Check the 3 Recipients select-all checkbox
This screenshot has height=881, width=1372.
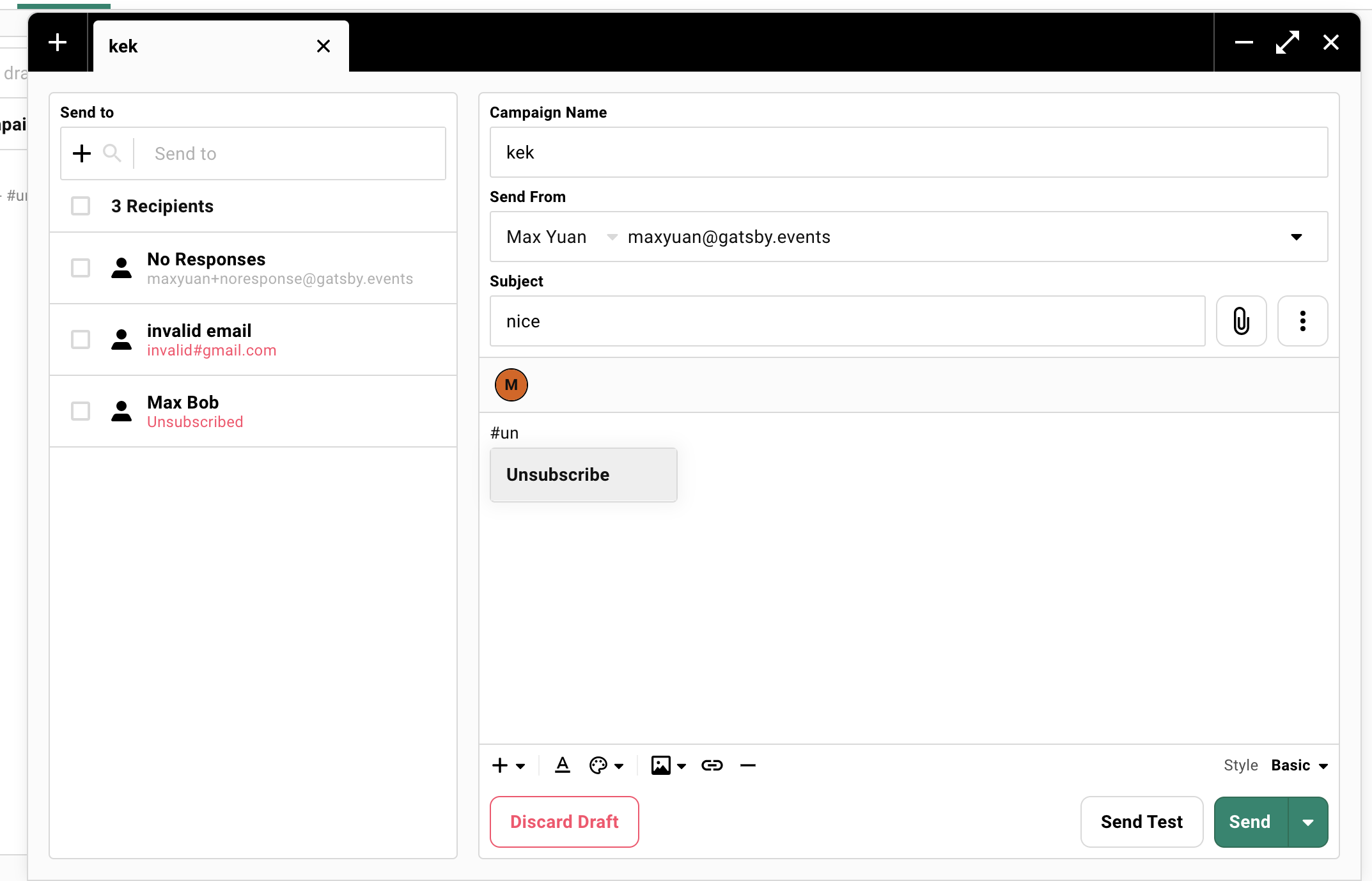[x=81, y=206]
